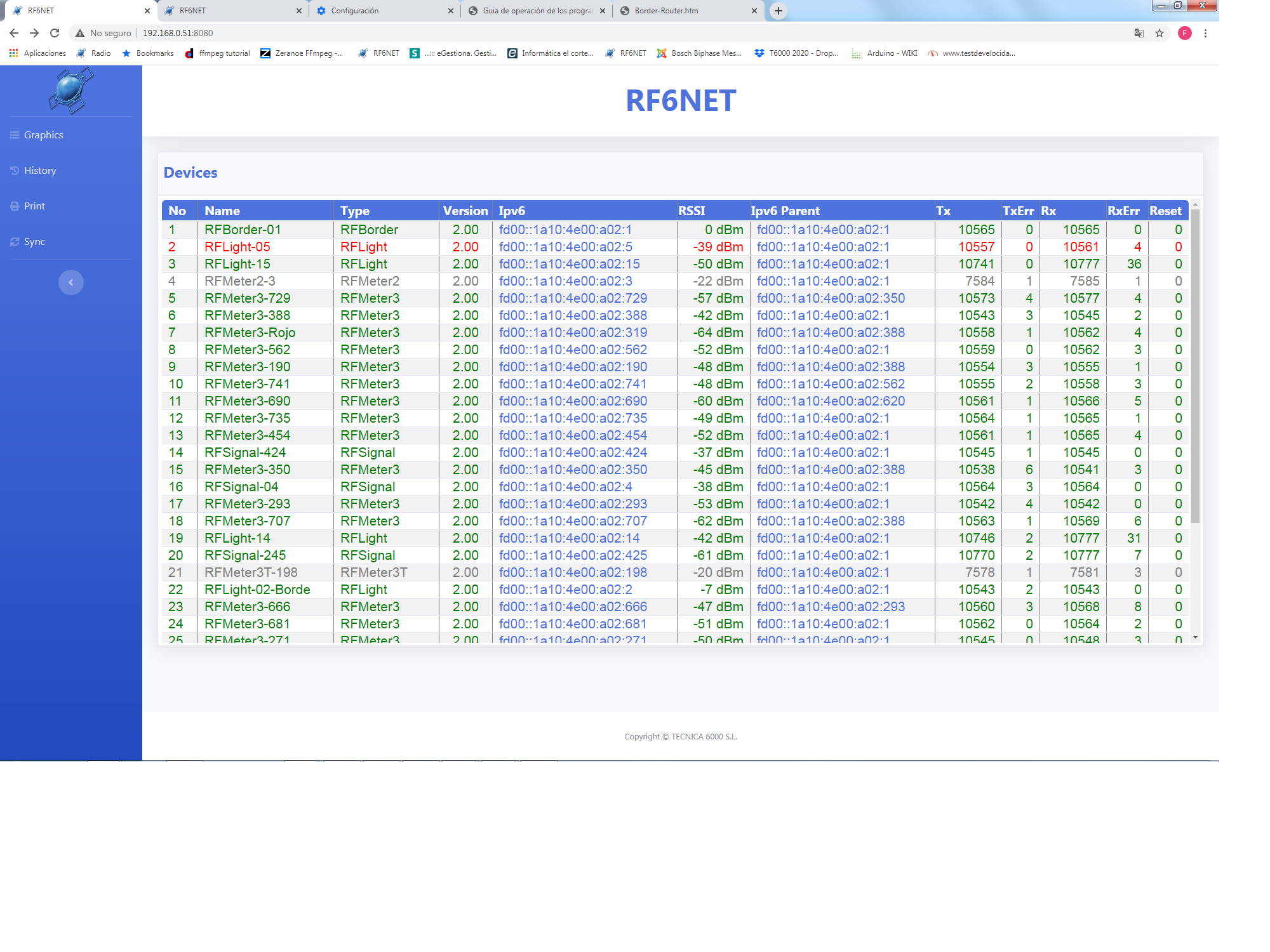Click the Print icon in sidebar
The height and width of the screenshot is (952, 1270).
[x=15, y=206]
